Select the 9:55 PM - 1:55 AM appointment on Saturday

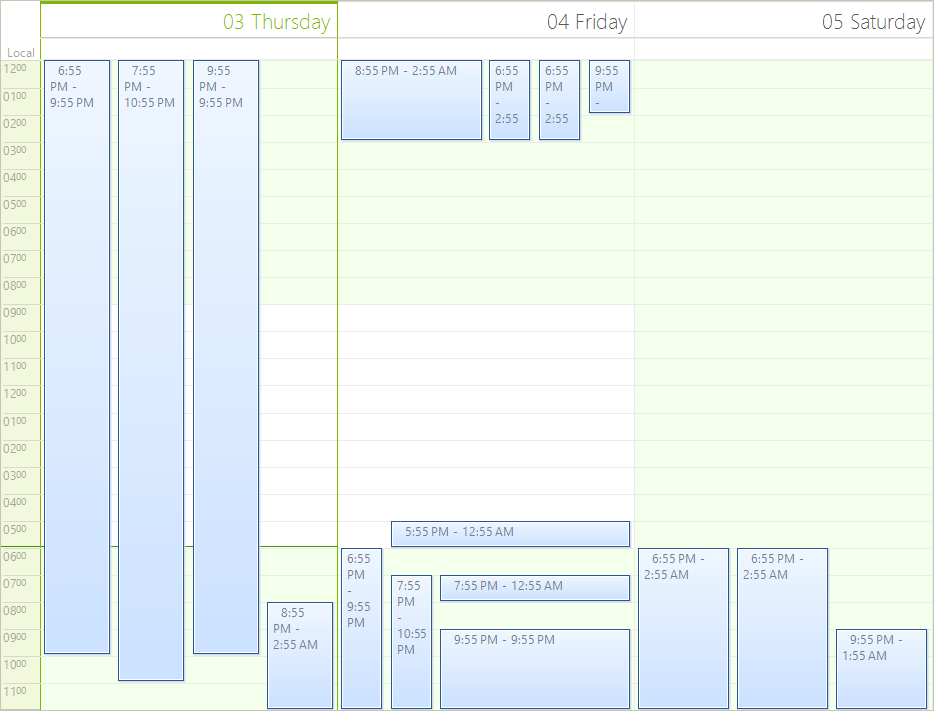[880, 667]
